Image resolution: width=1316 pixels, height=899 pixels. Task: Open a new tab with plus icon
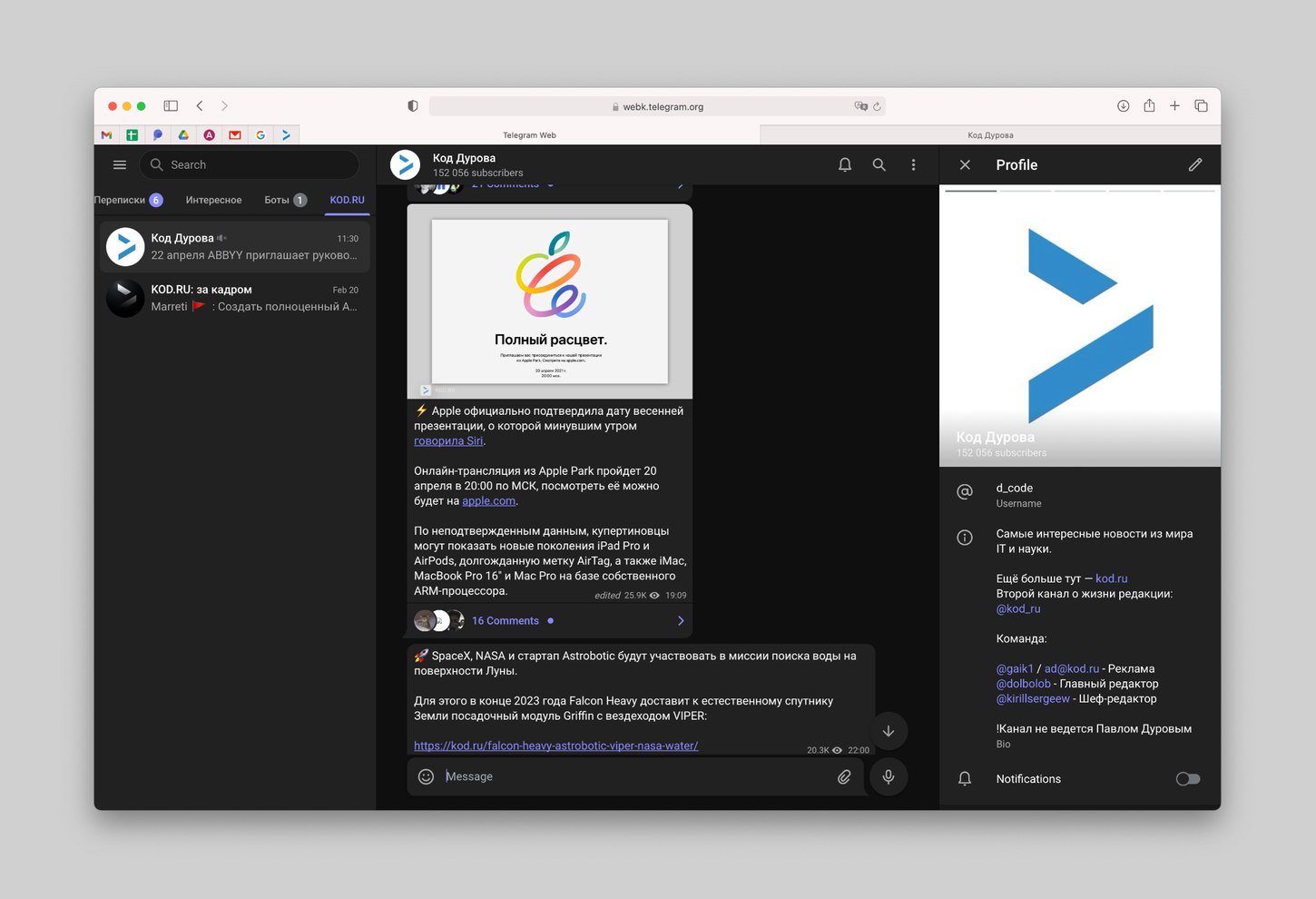point(1174,106)
